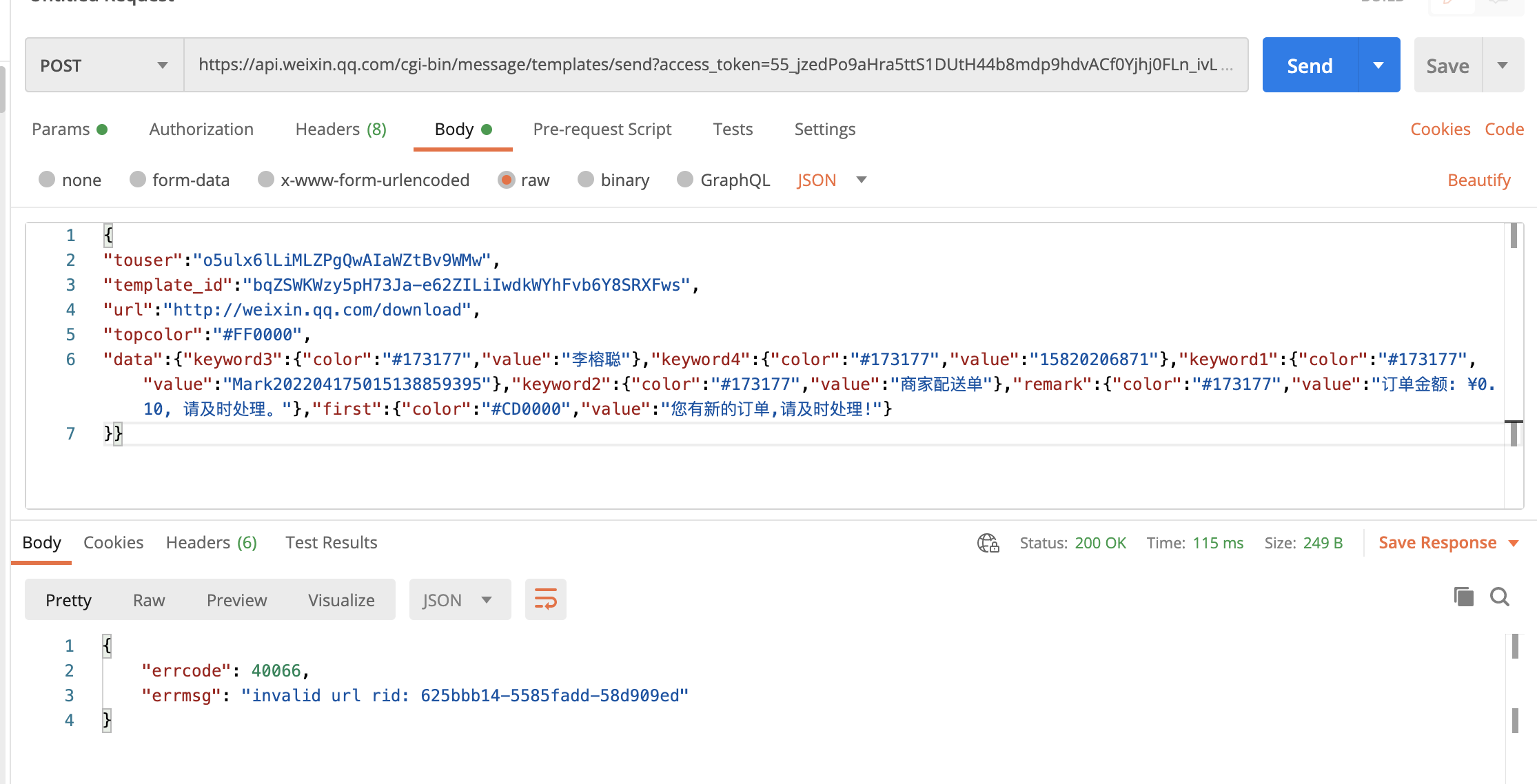
Task: Select the raw body type radio
Action: point(507,180)
